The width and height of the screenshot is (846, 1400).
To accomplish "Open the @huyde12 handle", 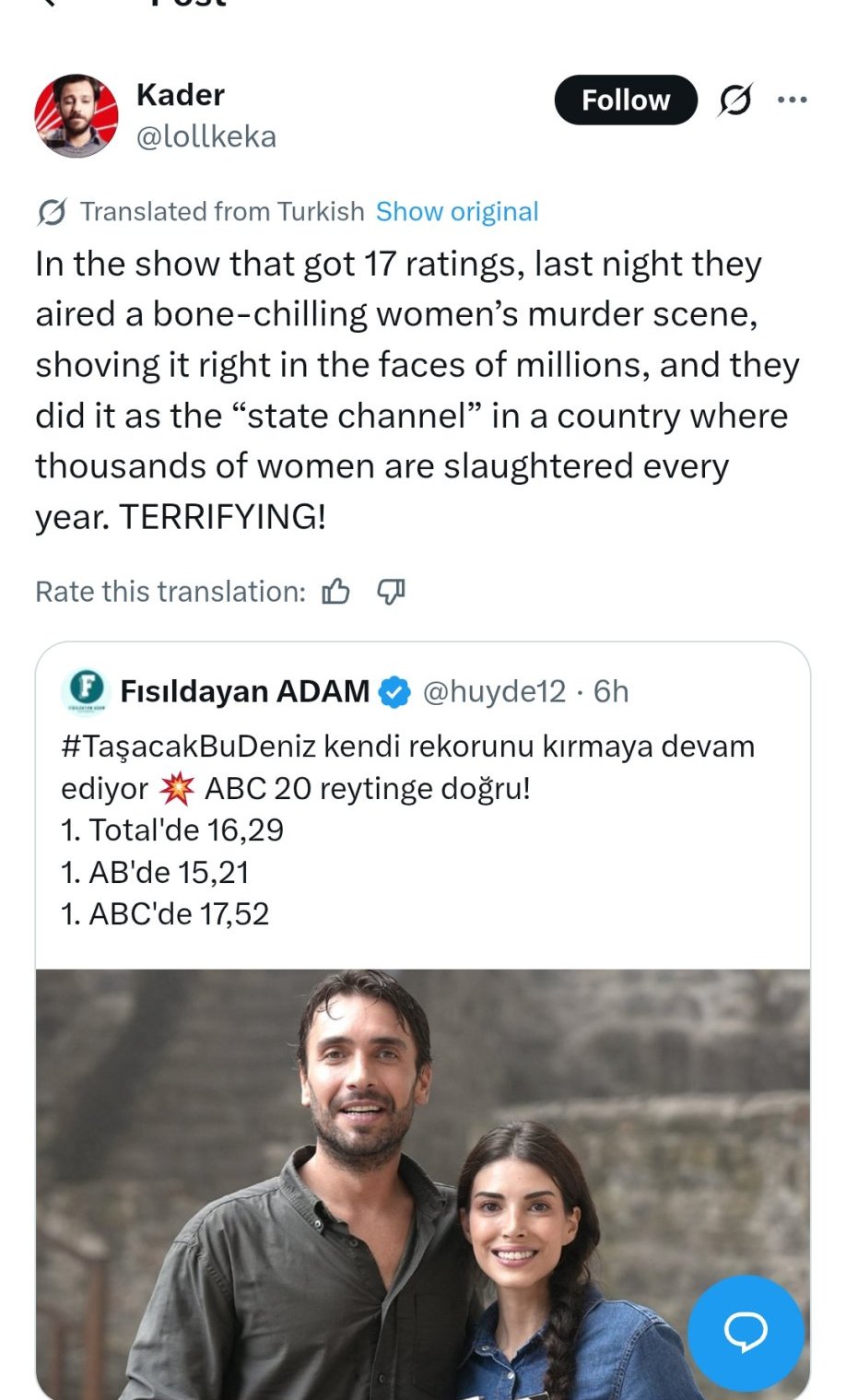I will coord(494,691).
